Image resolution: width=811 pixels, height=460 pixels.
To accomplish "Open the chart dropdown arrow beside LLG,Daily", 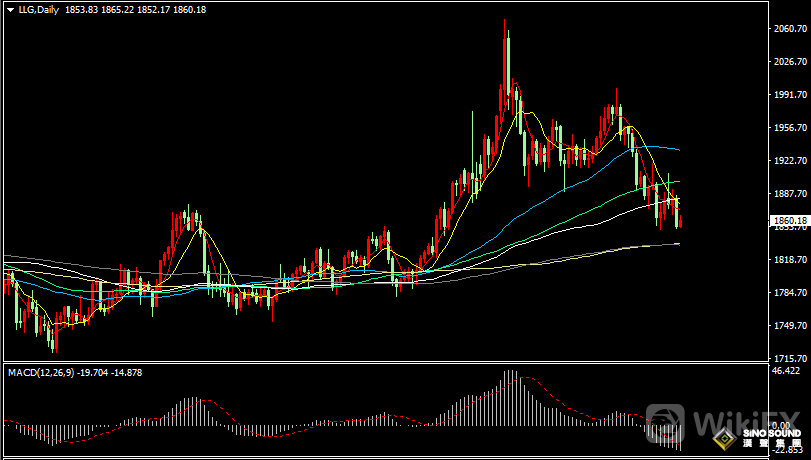I will click(x=10, y=10).
